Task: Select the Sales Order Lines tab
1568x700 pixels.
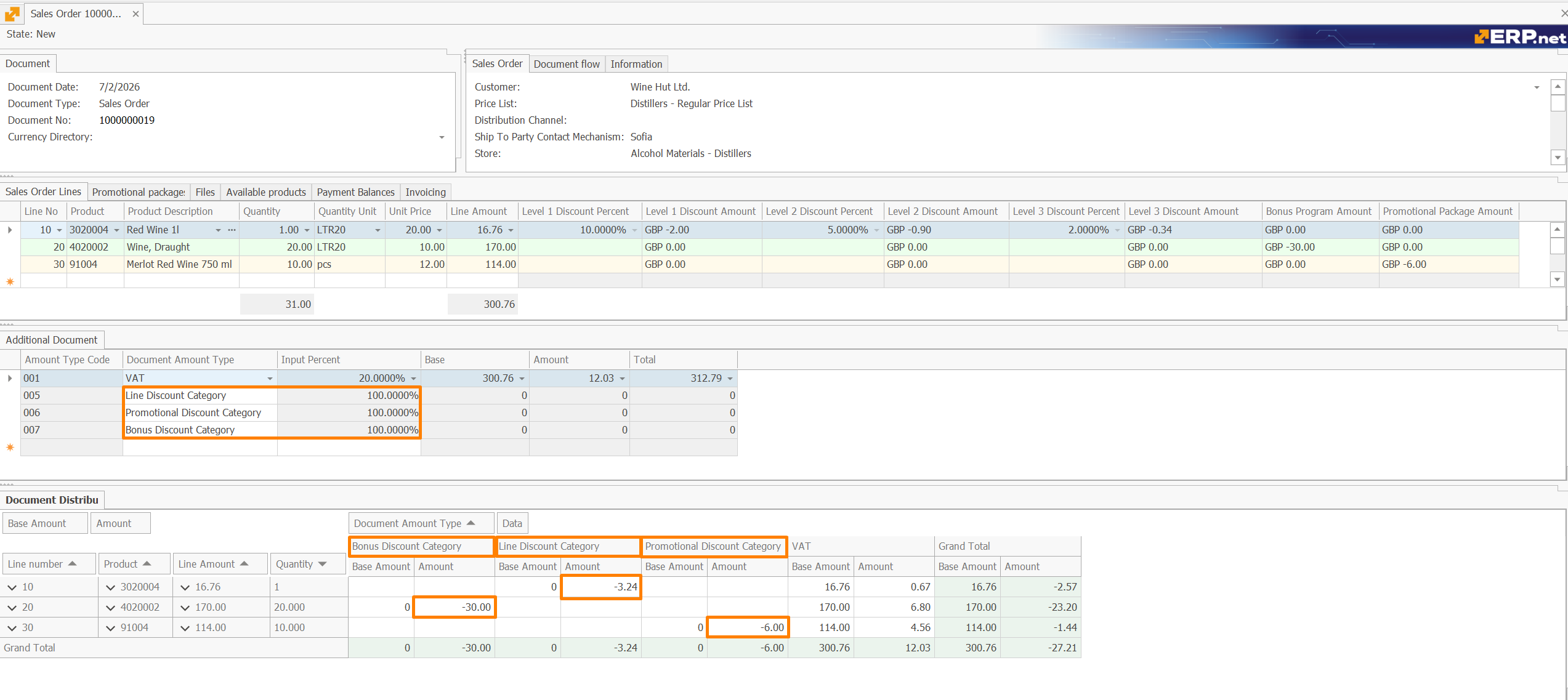Action: pyautogui.click(x=43, y=191)
